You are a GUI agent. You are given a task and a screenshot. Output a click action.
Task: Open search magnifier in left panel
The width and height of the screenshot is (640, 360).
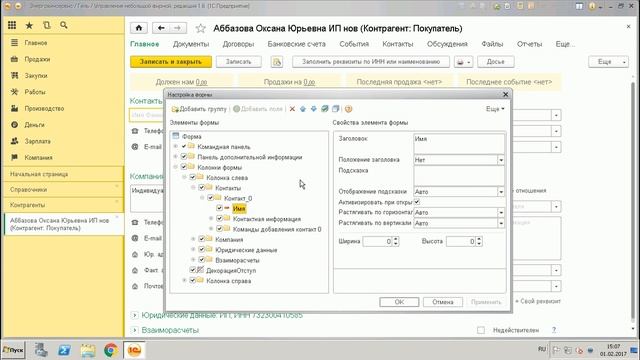[x=64, y=25]
